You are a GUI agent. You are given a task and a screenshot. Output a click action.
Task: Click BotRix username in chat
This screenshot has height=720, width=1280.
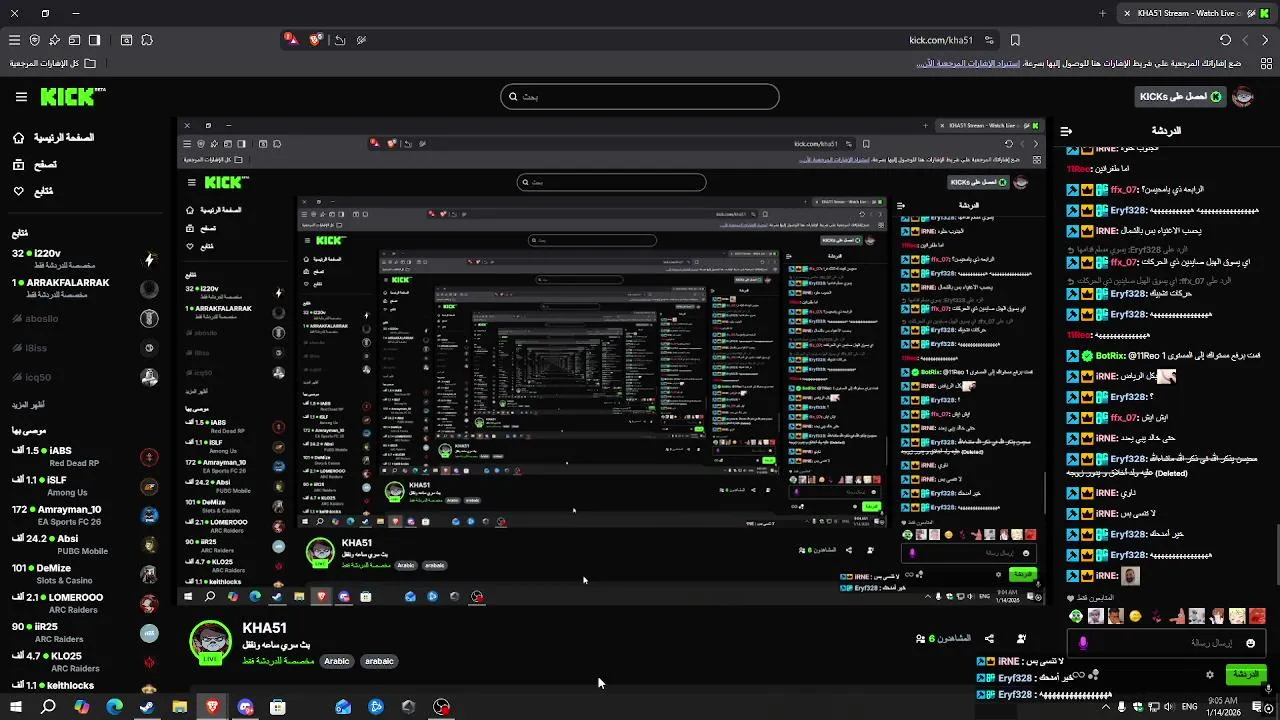[1111, 356]
